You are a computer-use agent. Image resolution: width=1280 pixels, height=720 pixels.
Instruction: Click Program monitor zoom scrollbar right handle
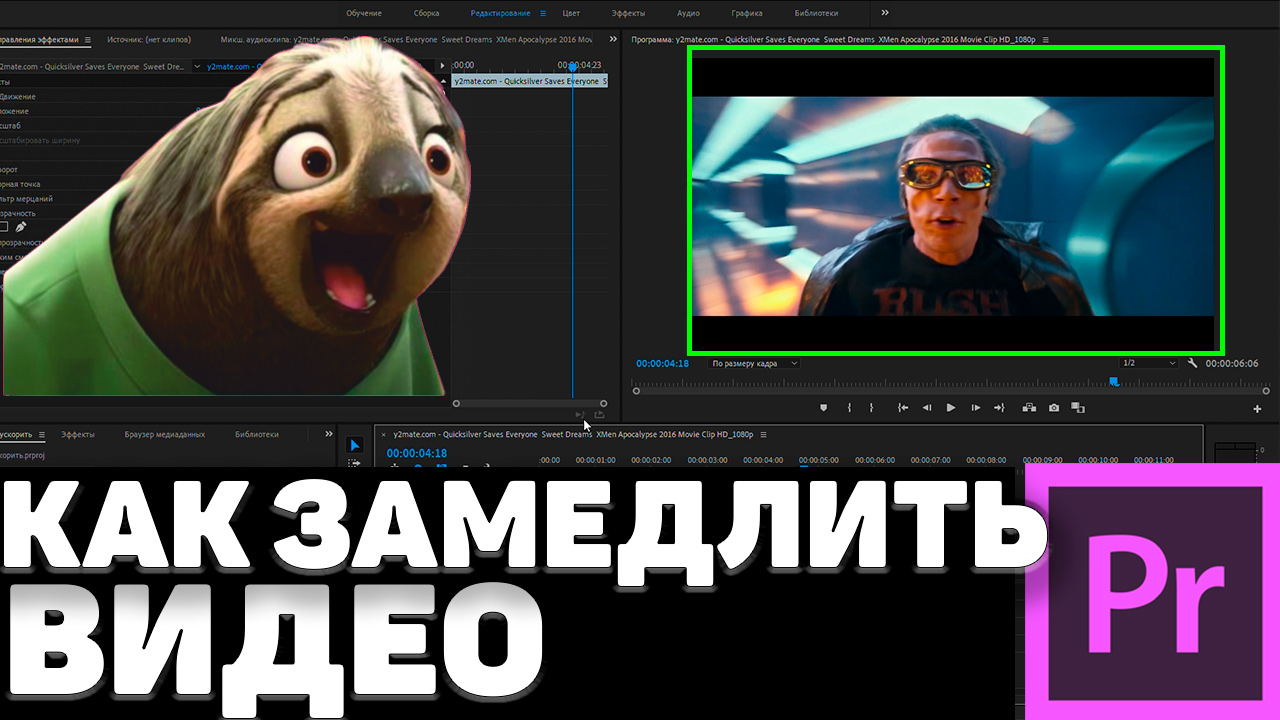(1268, 391)
